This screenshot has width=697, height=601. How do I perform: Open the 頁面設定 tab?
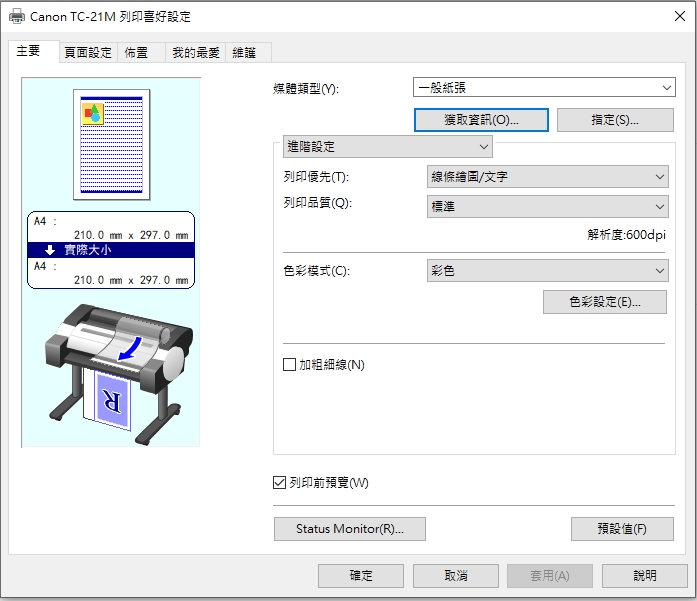tap(88, 52)
